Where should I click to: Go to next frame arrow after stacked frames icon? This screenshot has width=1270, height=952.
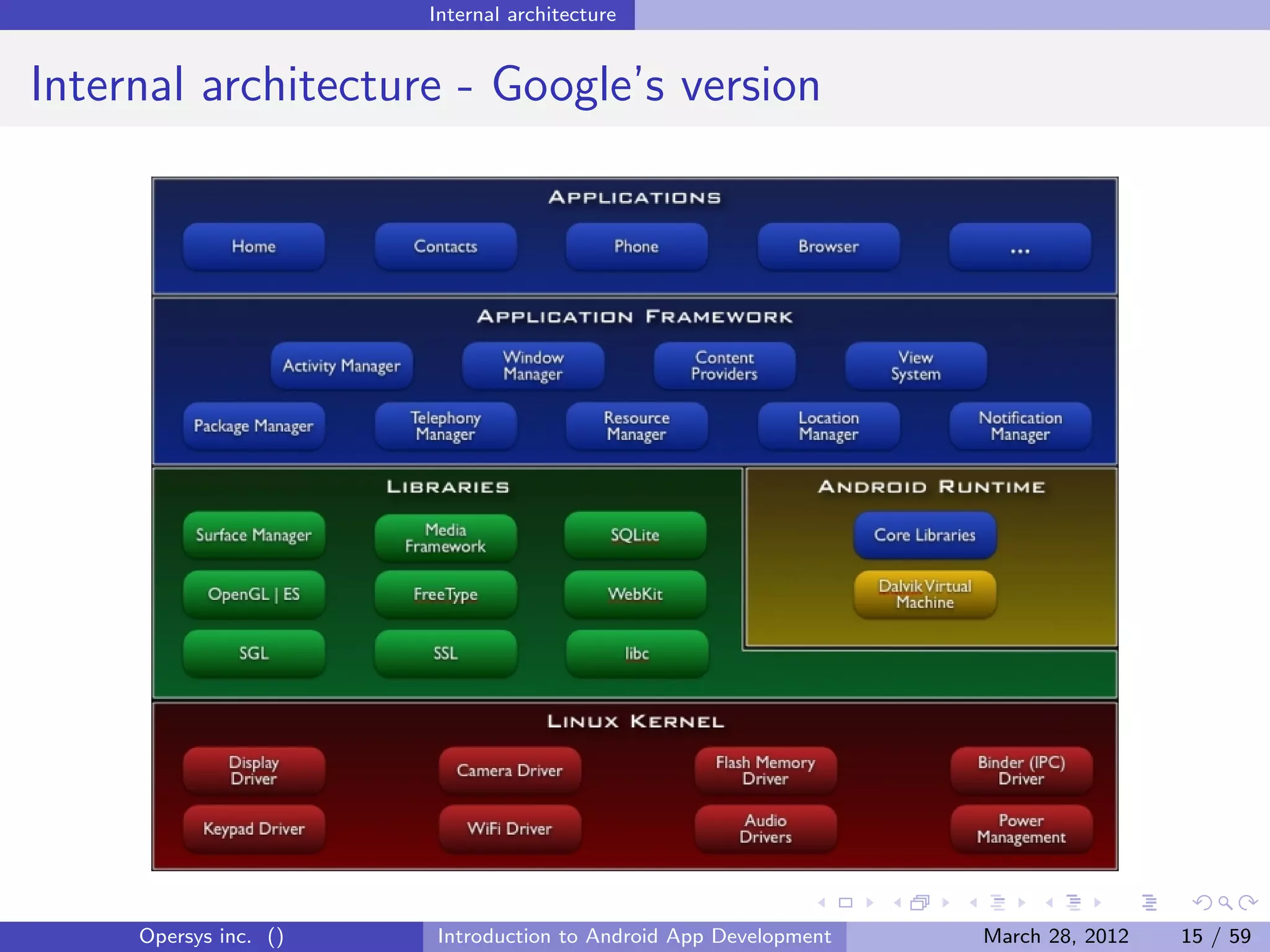coord(946,903)
